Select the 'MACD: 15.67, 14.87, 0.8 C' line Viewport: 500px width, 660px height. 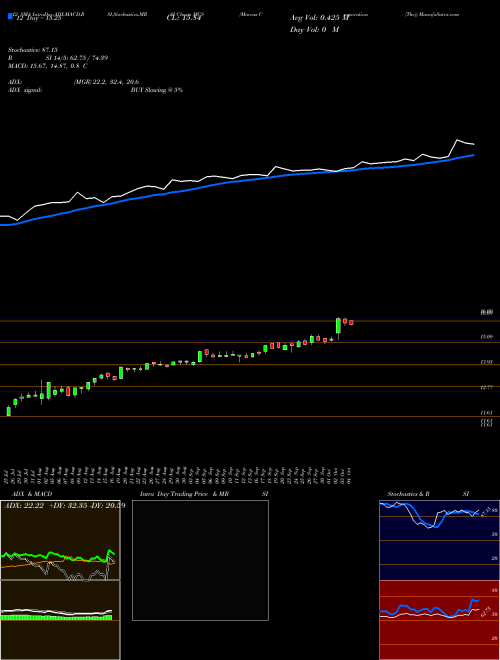[48, 66]
